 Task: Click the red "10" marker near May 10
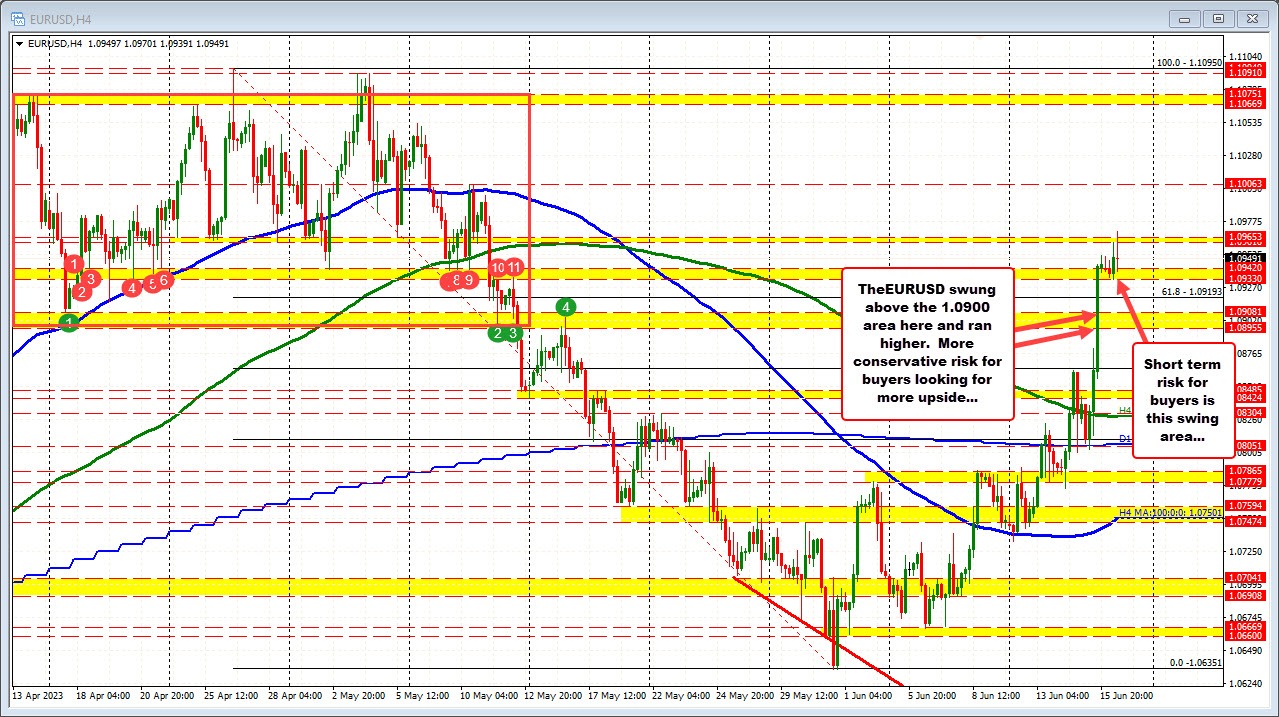497,268
